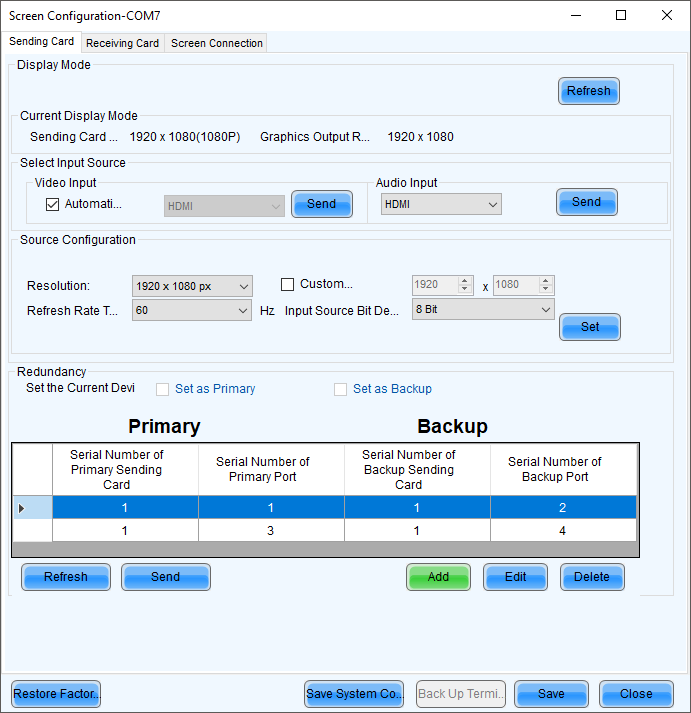Expand the Audio Input HDMI dropdown
This screenshot has height=713, width=691.
tap(441, 204)
